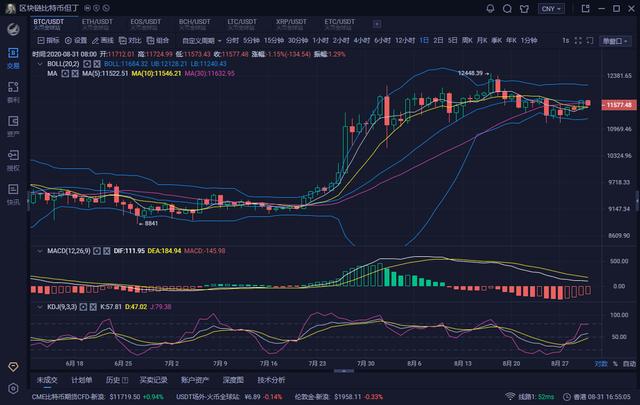Switch to the ETH/USDT tab

[97, 24]
